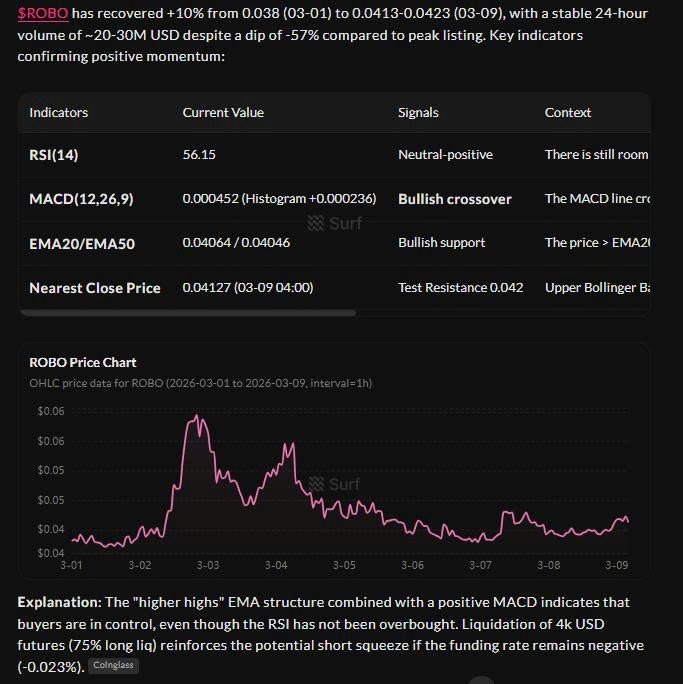Viewport: 683px width, 684px height.
Task: Click the Bullish crossover signal cell
Action: (x=455, y=199)
